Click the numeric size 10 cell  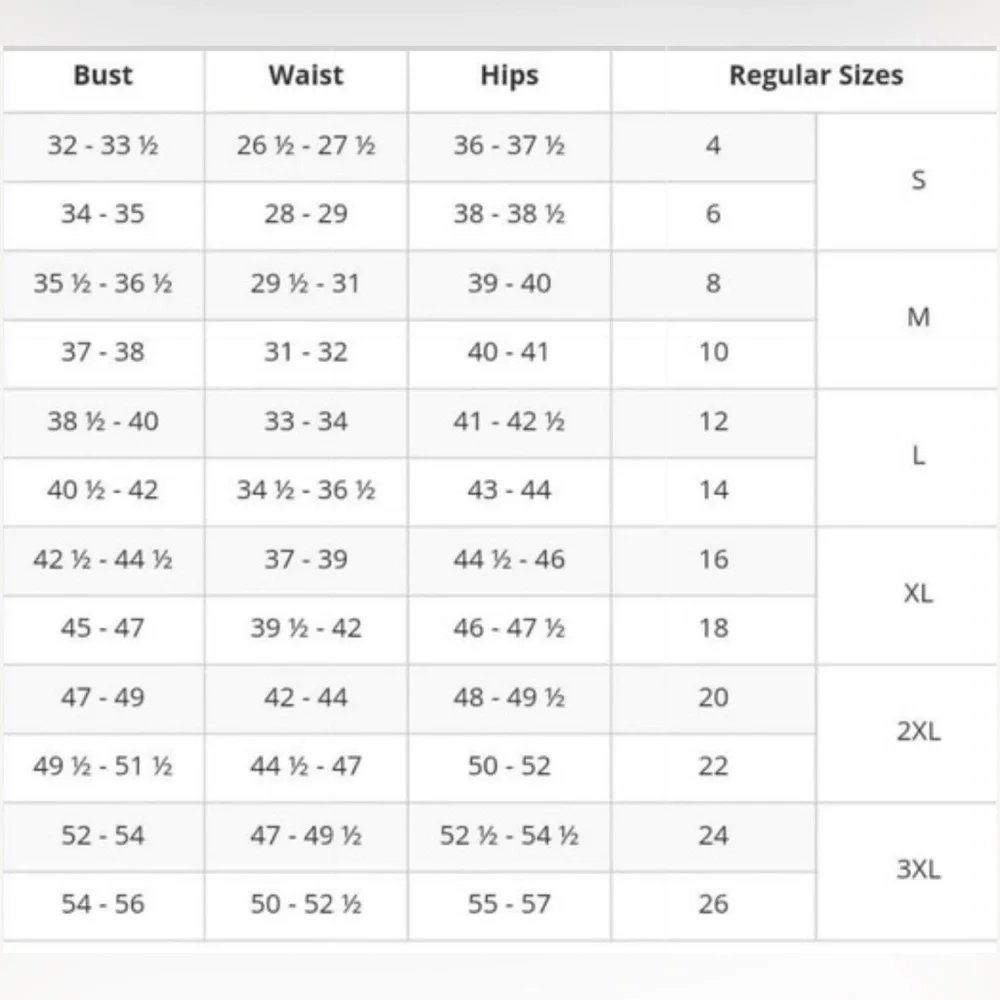(713, 353)
